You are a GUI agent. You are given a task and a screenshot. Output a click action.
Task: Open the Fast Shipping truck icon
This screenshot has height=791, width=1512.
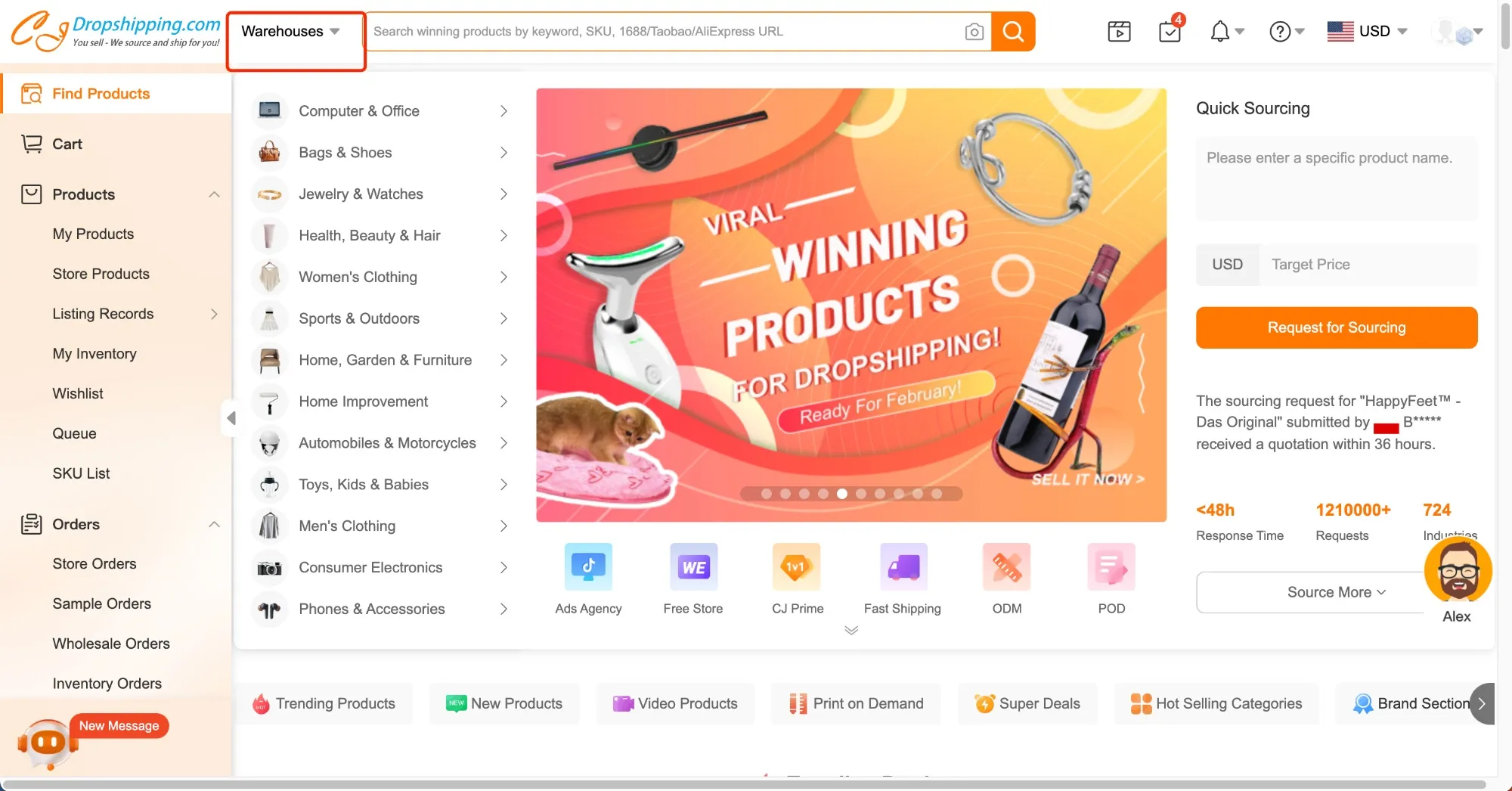click(x=903, y=567)
